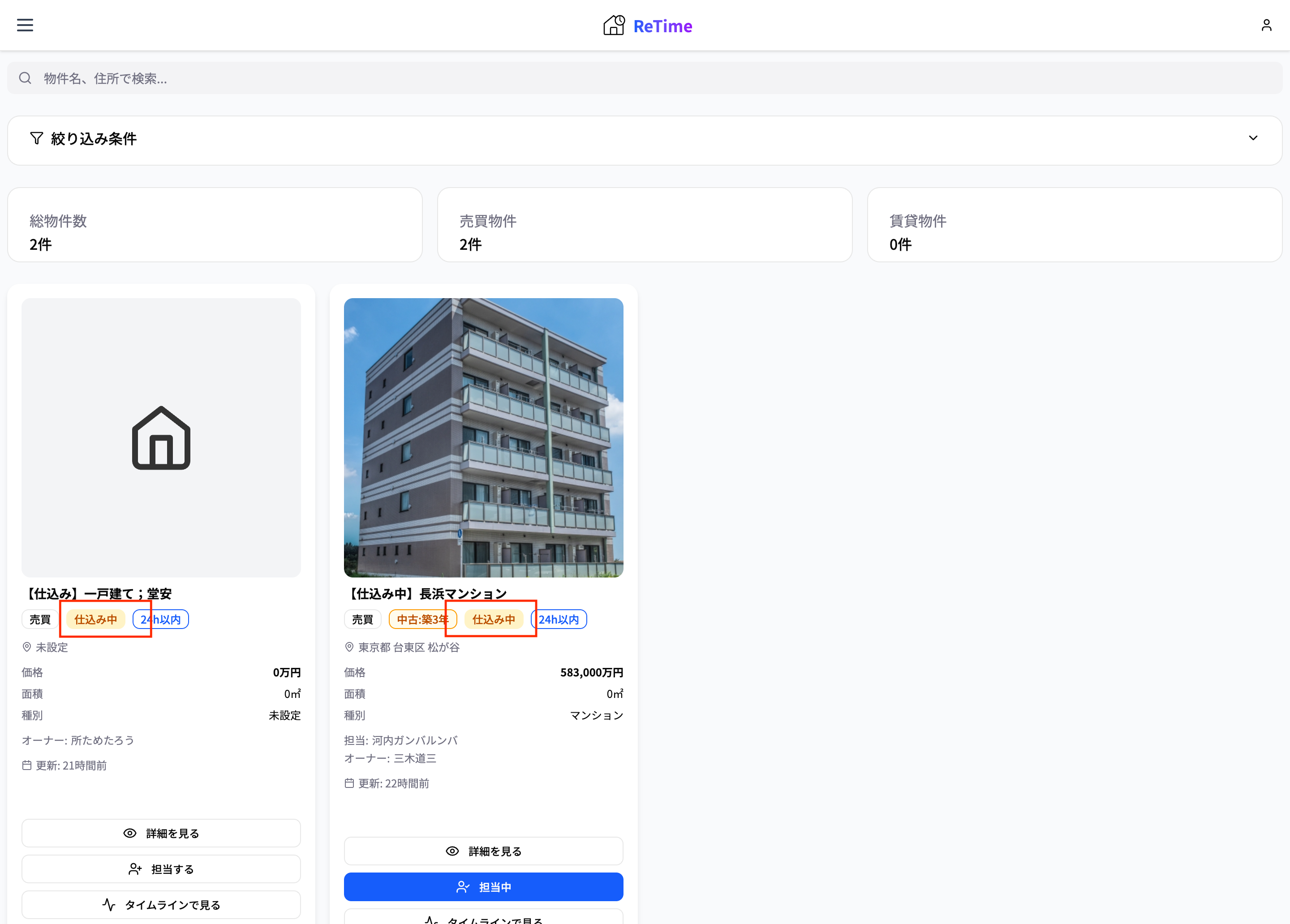
Task: Click 詳細を見る for 一戸建て property
Action: pos(161,833)
